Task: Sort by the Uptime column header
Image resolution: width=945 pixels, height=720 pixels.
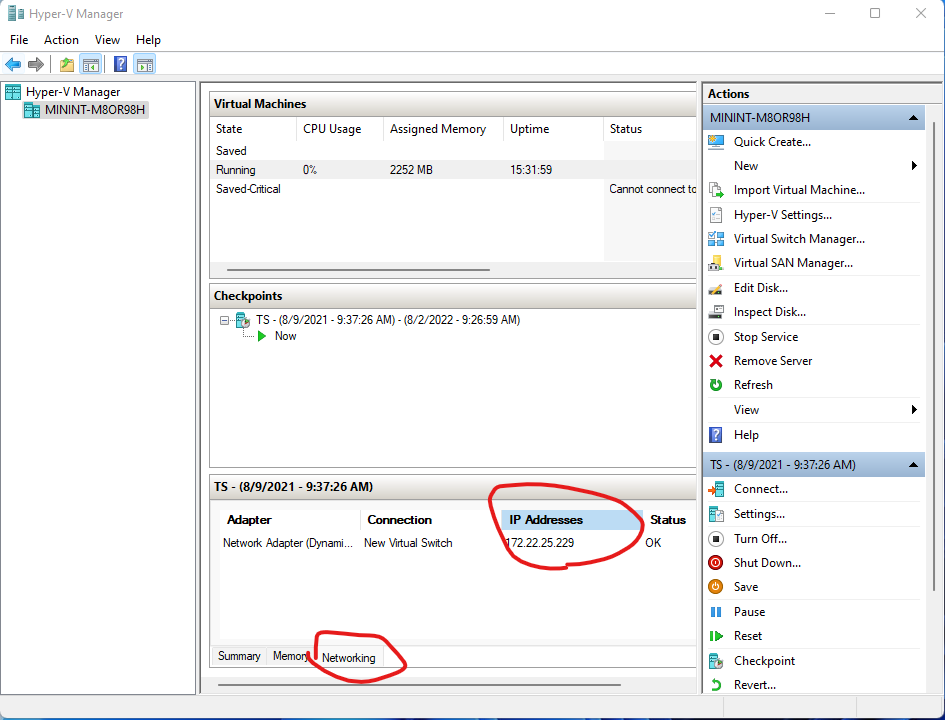Action: click(x=553, y=129)
